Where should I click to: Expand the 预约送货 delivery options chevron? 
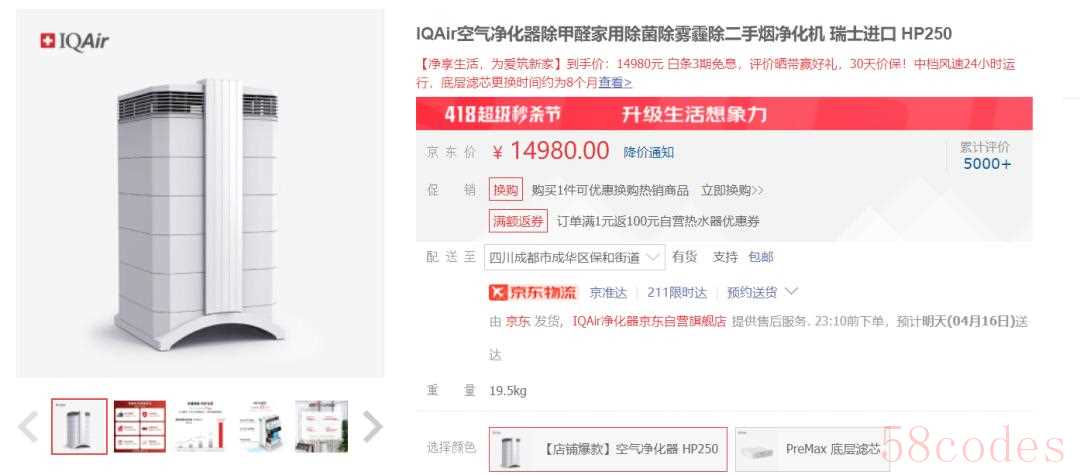pyautogui.click(x=791, y=291)
